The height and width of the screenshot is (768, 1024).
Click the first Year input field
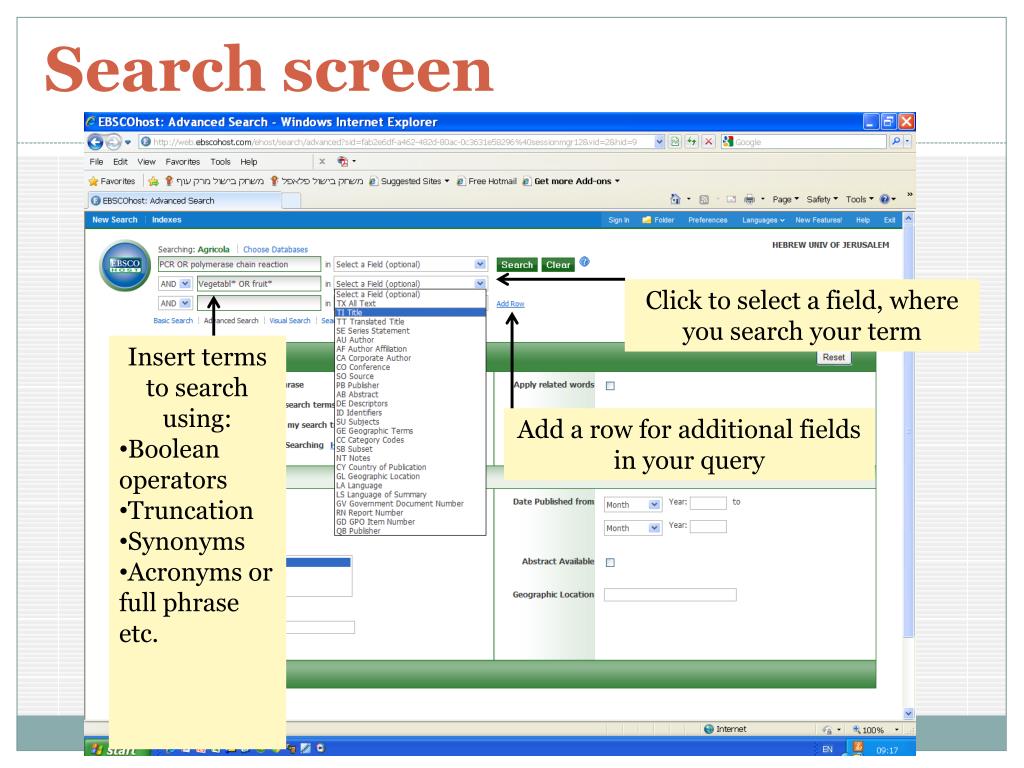click(708, 503)
